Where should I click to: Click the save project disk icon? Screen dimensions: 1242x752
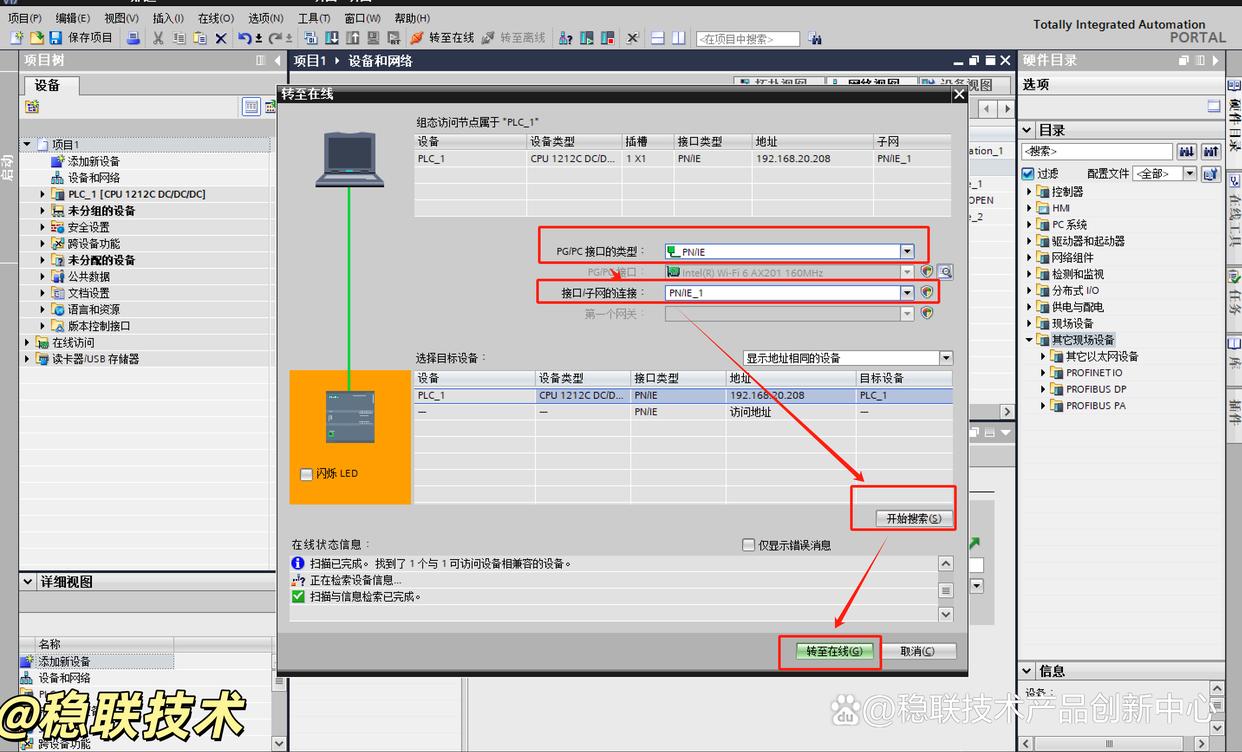click(56, 38)
